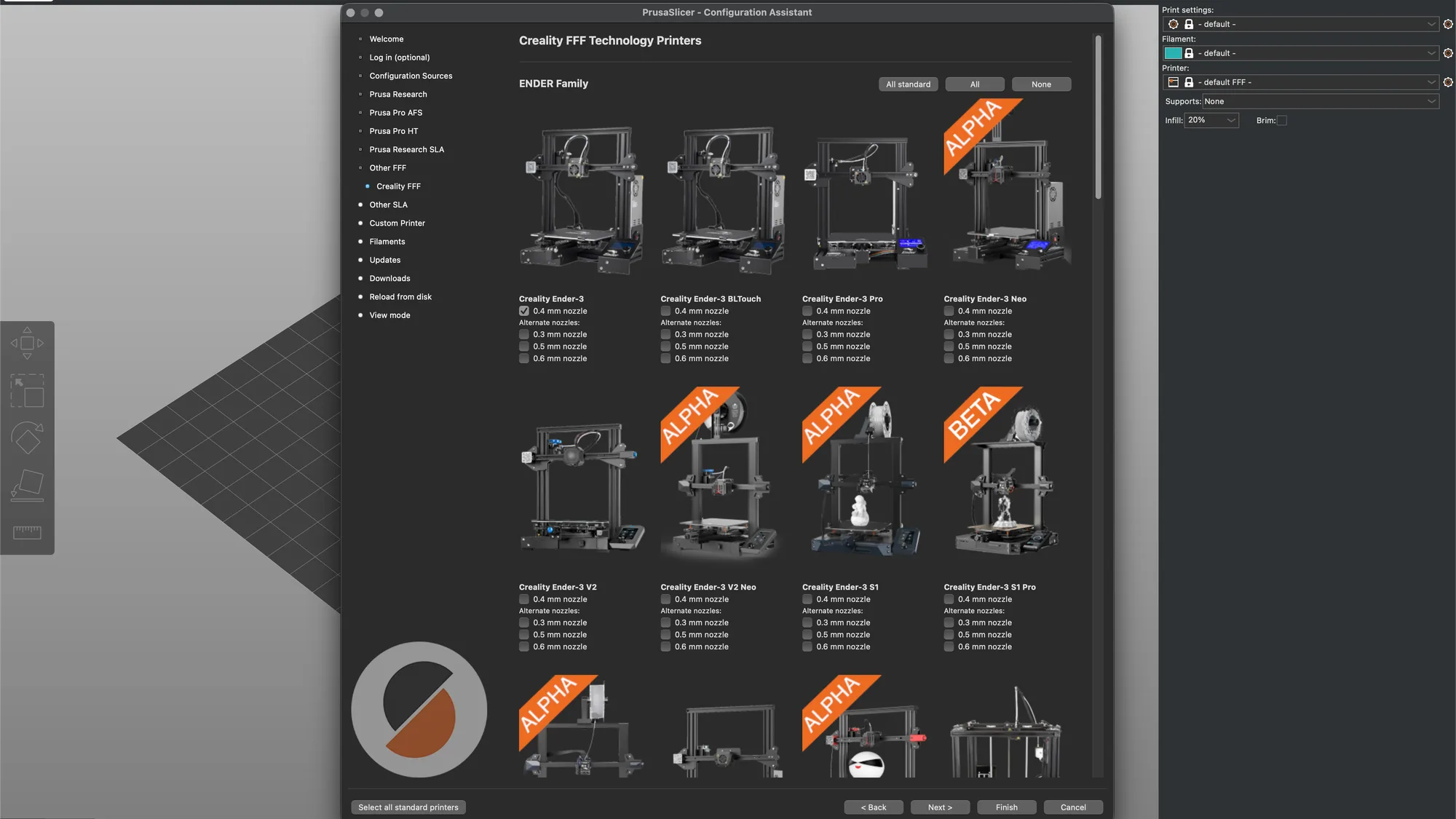This screenshot has width=1456, height=819.
Task: Open filament preset edit gear icon
Action: (x=1448, y=53)
